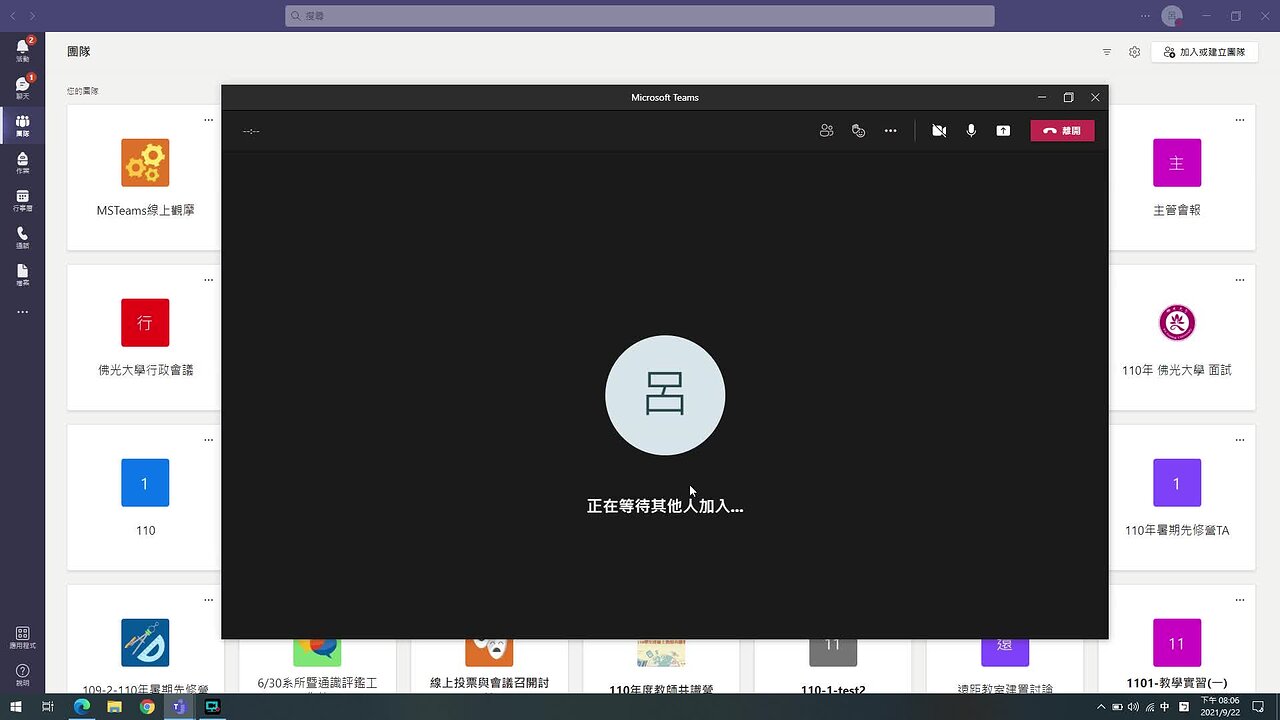
Task: Open File Explorer from the taskbar
Action: (x=115, y=707)
